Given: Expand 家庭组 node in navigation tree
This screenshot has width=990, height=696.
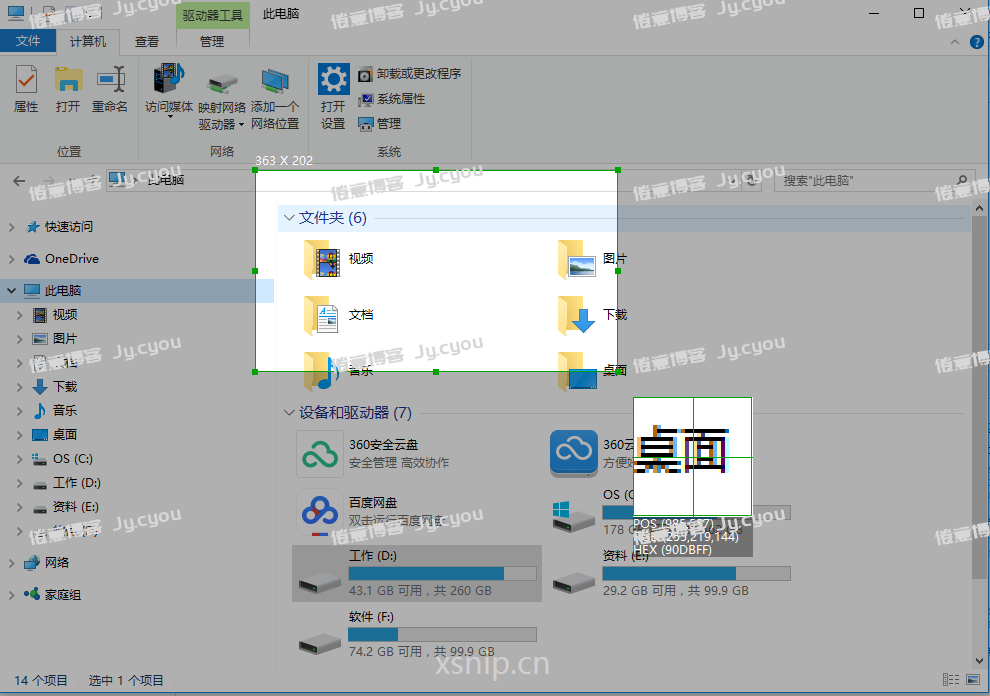Looking at the screenshot, I should 11,595.
